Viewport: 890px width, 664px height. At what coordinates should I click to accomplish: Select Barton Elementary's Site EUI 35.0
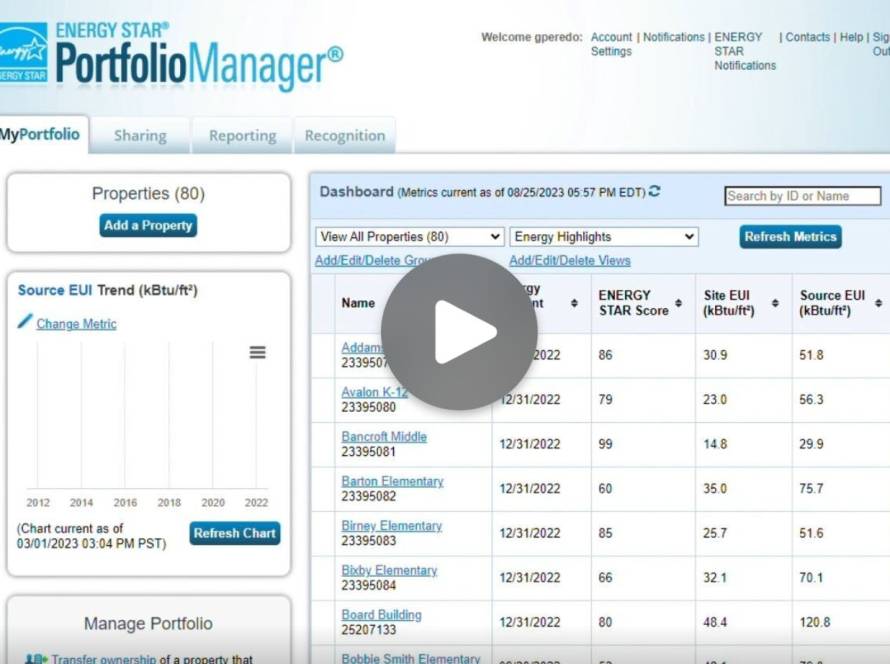pos(715,489)
